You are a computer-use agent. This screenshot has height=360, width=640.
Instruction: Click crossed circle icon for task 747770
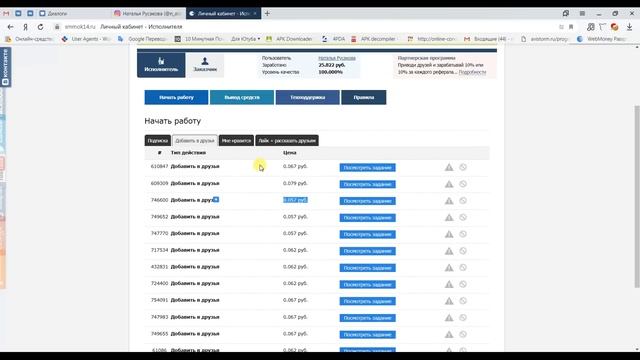click(x=463, y=234)
